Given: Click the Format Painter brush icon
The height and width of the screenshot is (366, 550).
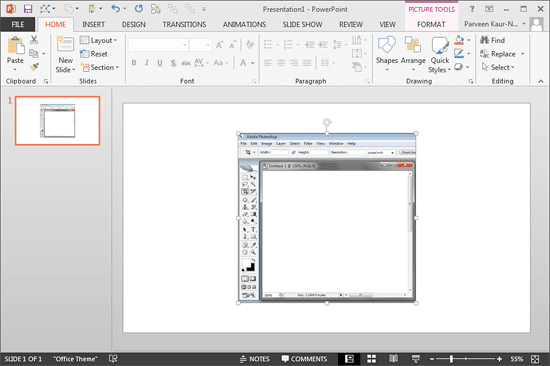Looking at the screenshot, I should [x=34, y=67].
